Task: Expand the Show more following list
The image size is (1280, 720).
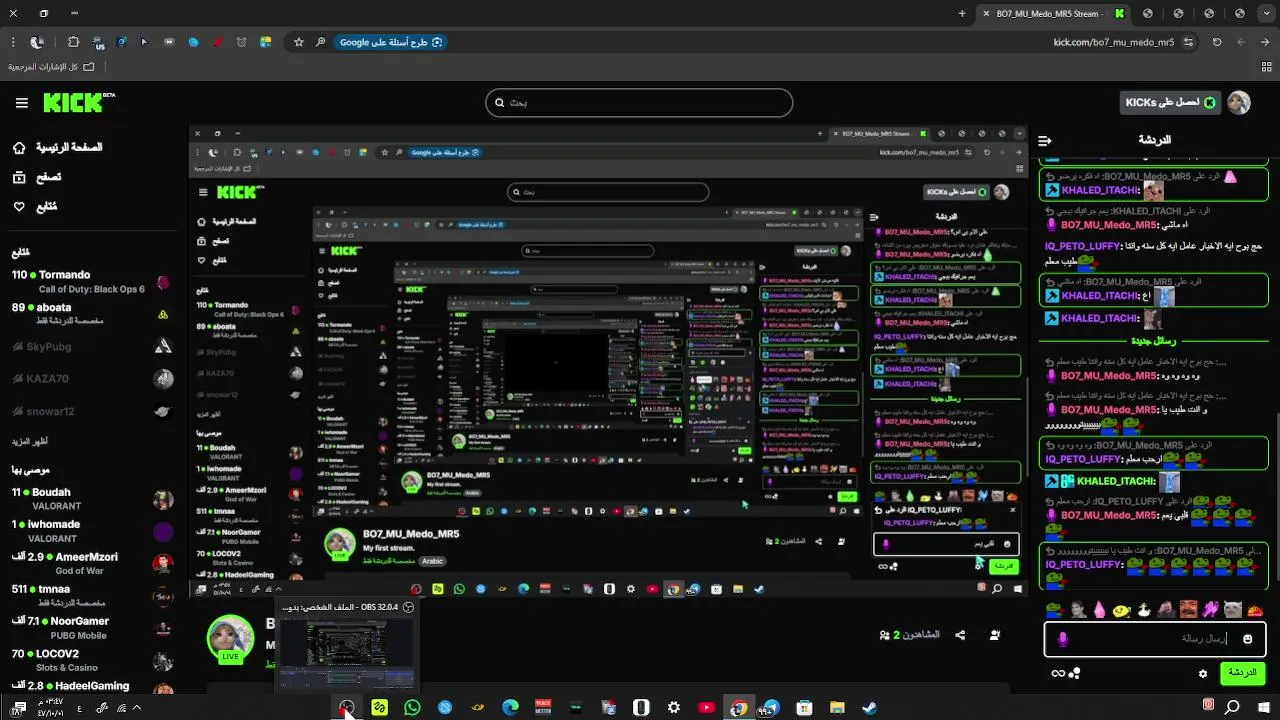Action: tap(29, 441)
